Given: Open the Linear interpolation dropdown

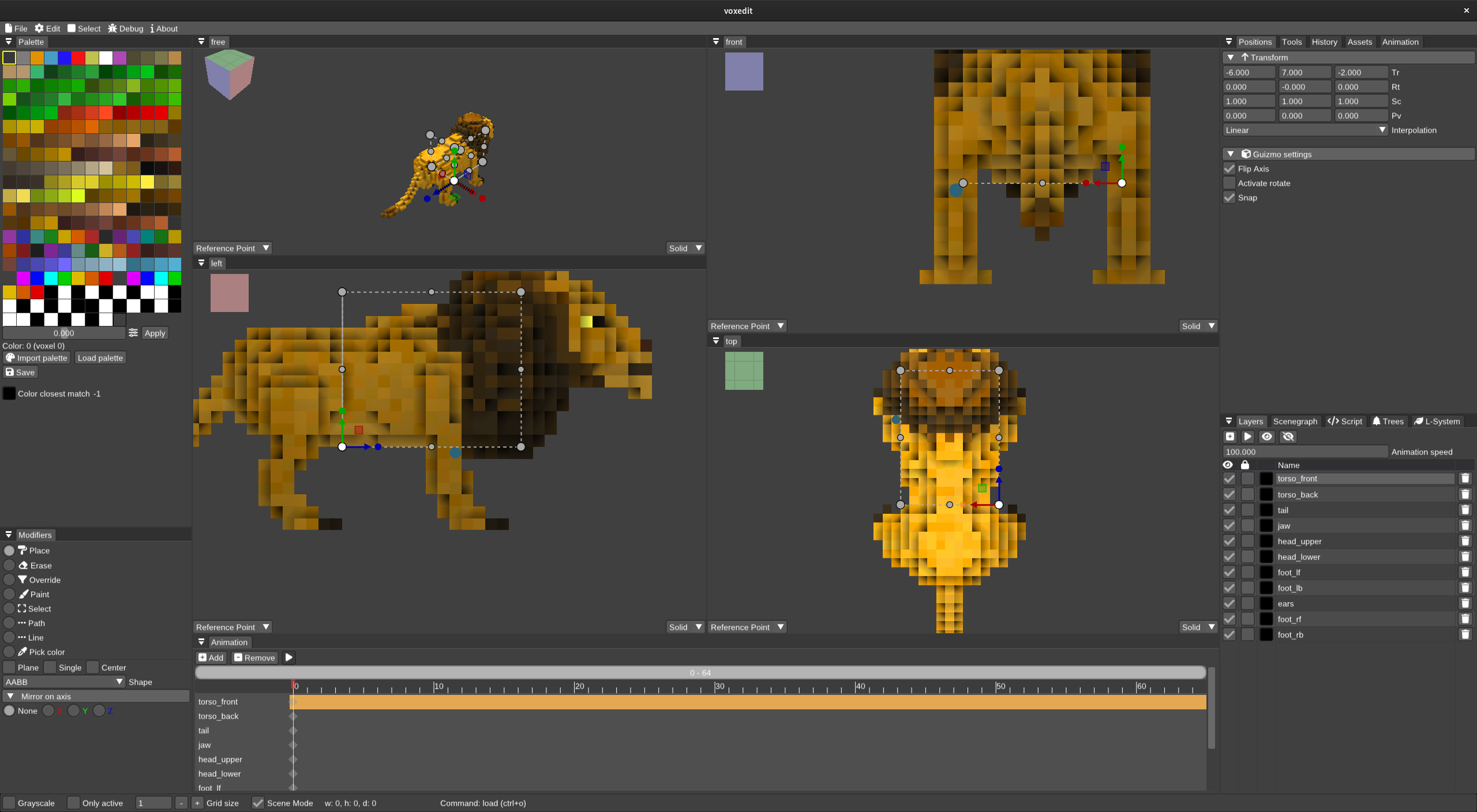Looking at the screenshot, I should [1305, 130].
